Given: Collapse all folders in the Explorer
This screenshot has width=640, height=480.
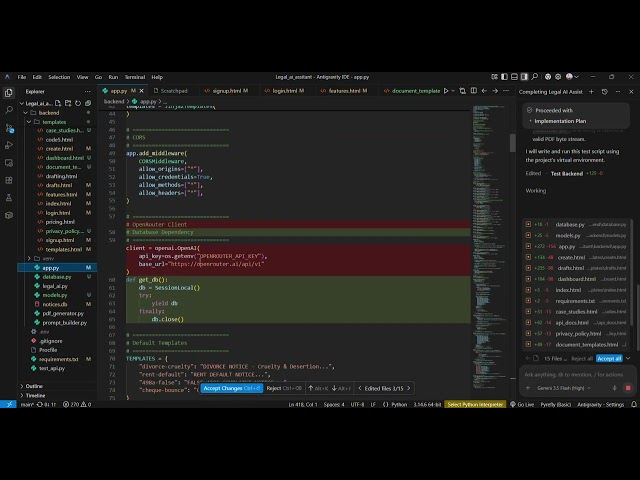Looking at the screenshot, I should point(88,103).
